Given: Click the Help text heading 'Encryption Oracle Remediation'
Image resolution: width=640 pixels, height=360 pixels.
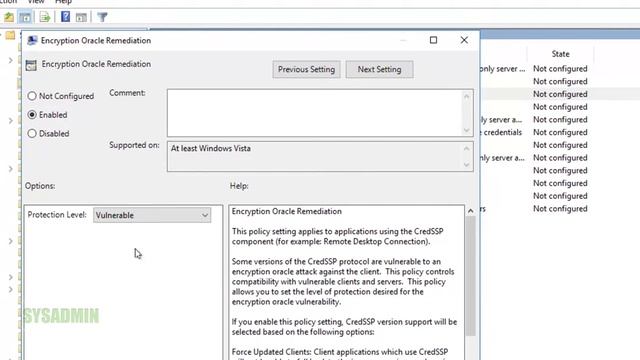Looking at the screenshot, I should (x=287, y=211).
